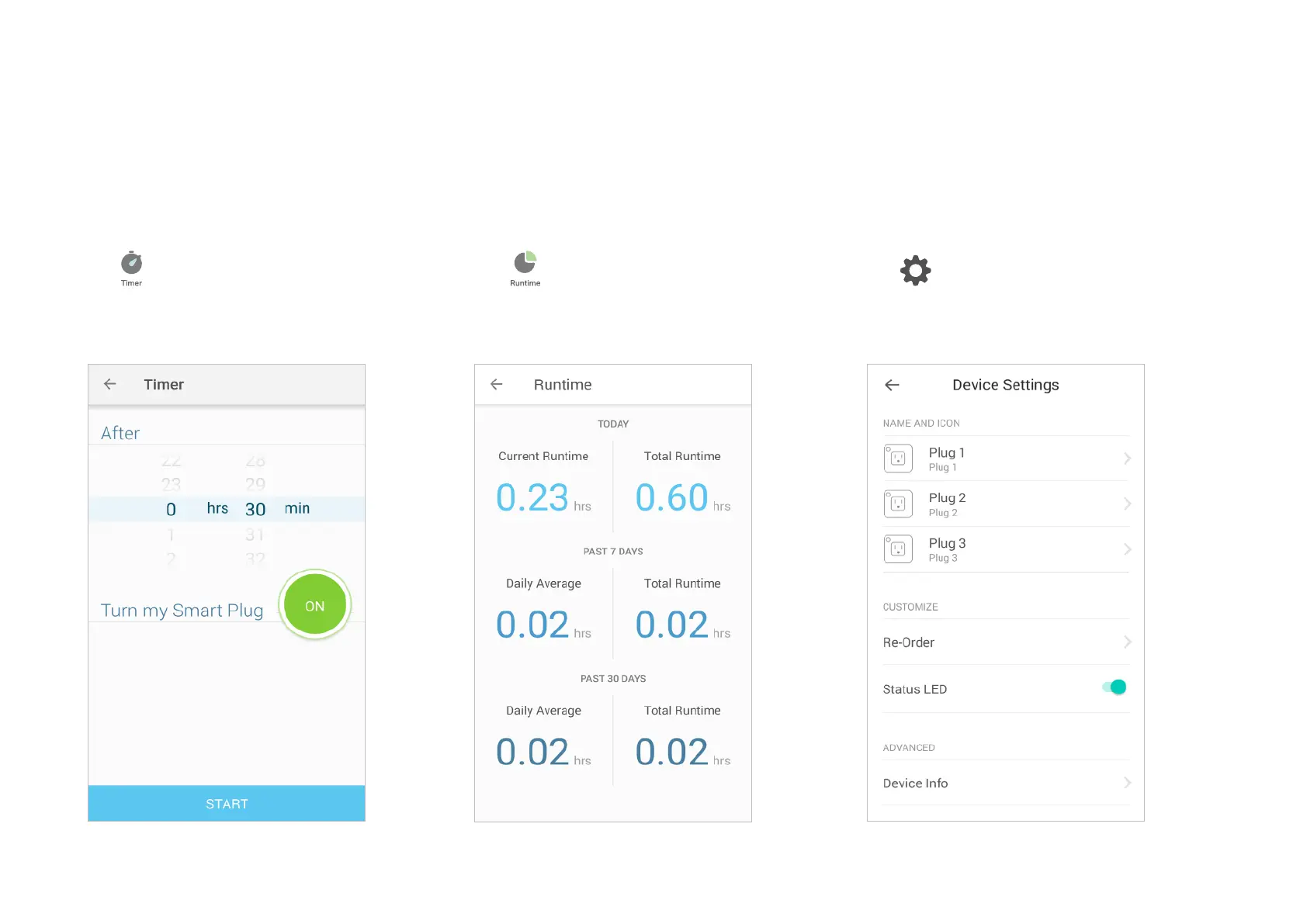Screen dimensions: 1307x924
Task: Open the settings gear icon
Action: (916, 270)
